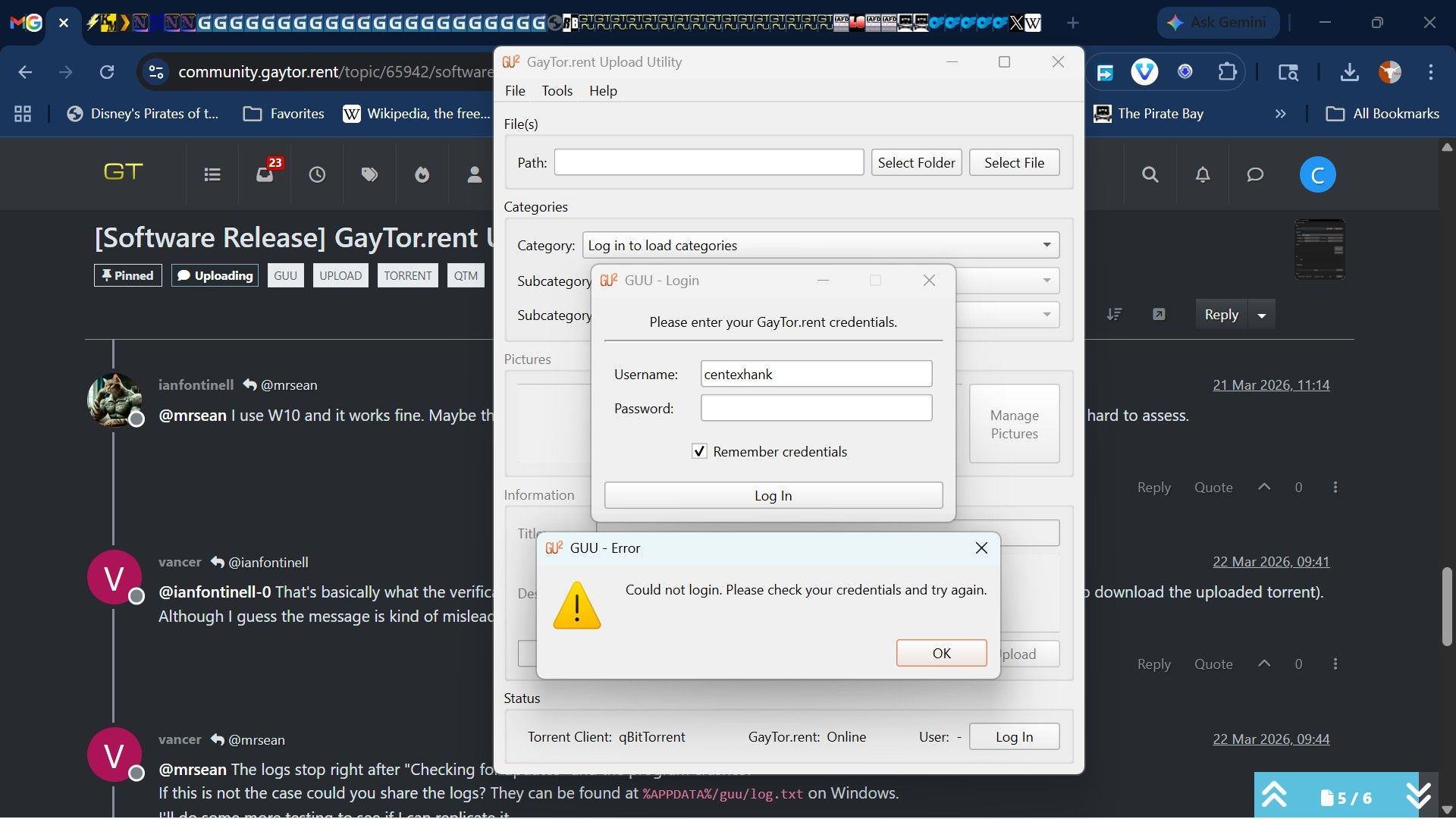Image resolution: width=1456 pixels, height=819 pixels.
Task: Open the File menu
Action: click(x=515, y=91)
